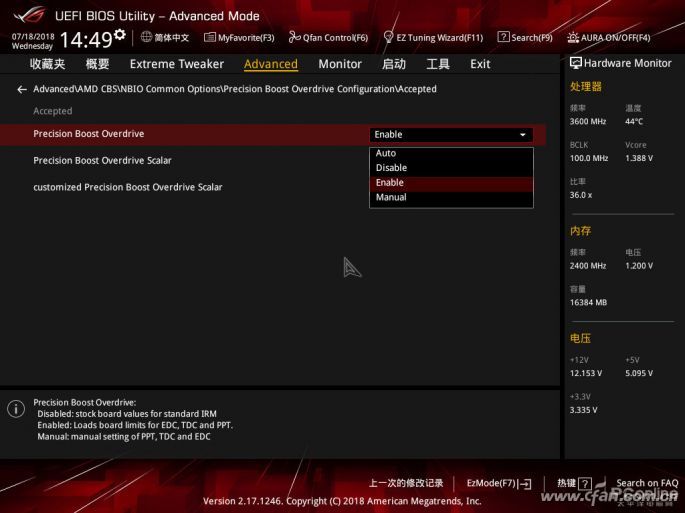Choose Auto in dropdown list

[x=451, y=153]
